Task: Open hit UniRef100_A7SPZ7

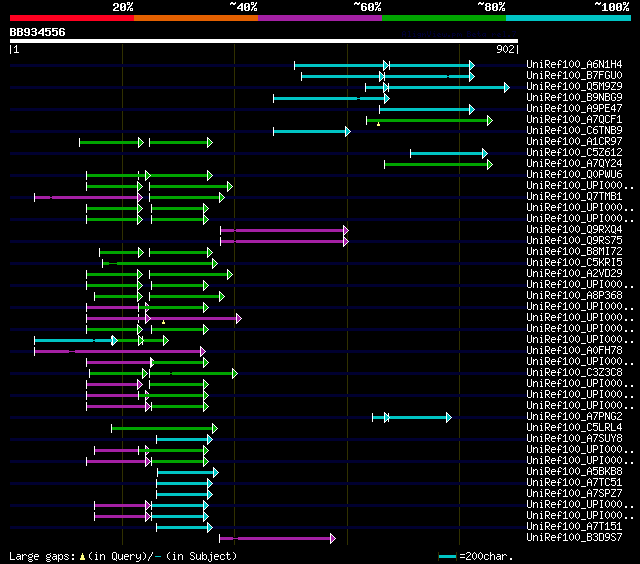Action: (x=574, y=494)
